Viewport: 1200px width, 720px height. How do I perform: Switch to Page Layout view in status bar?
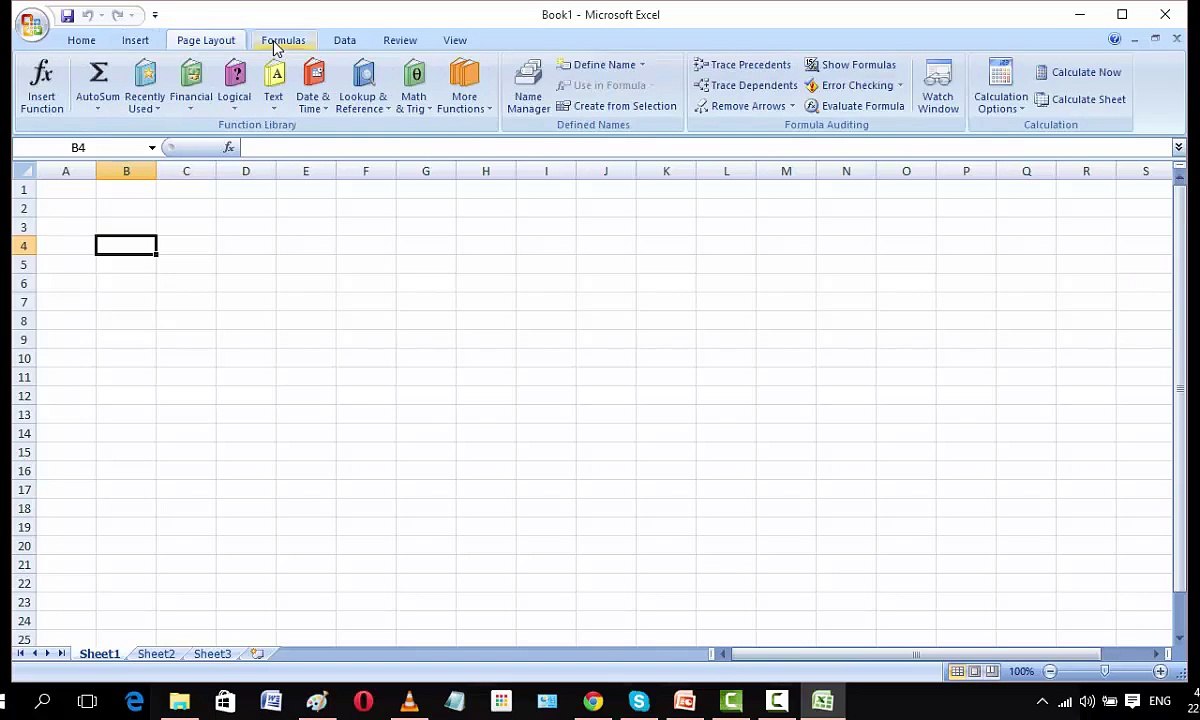coord(974,672)
